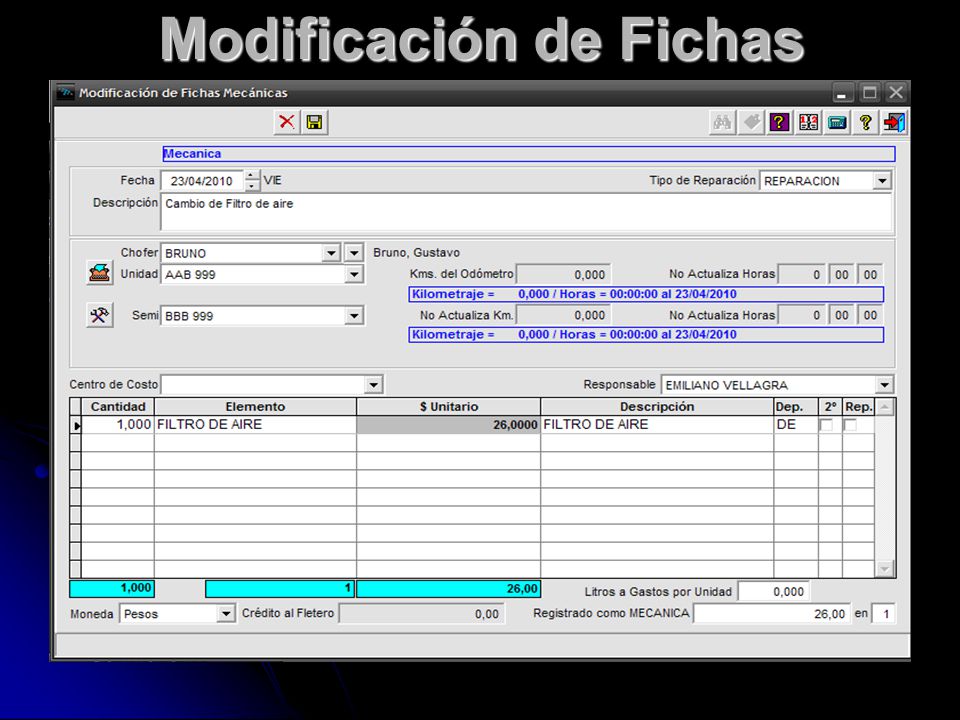Image resolution: width=960 pixels, height=720 pixels.
Task: Click the grid scrollbar up arrow
Action: coord(885,407)
